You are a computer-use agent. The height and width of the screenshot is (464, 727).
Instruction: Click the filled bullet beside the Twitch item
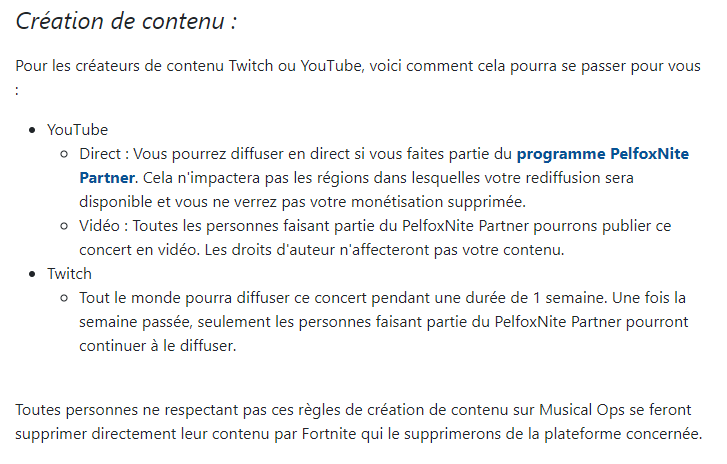click(37, 274)
